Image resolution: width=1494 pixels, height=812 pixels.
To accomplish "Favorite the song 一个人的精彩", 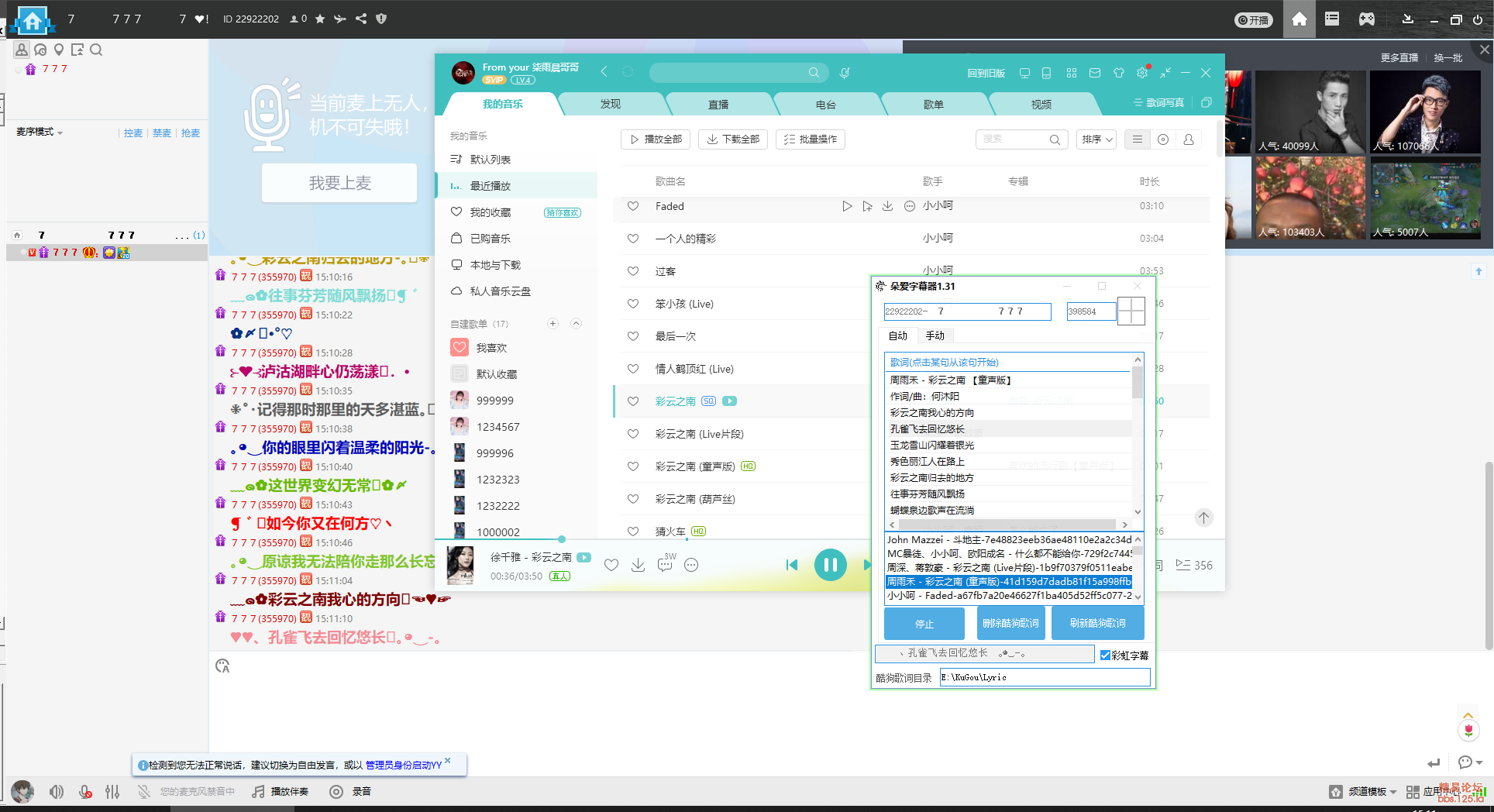I will pyautogui.click(x=633, y=239).
